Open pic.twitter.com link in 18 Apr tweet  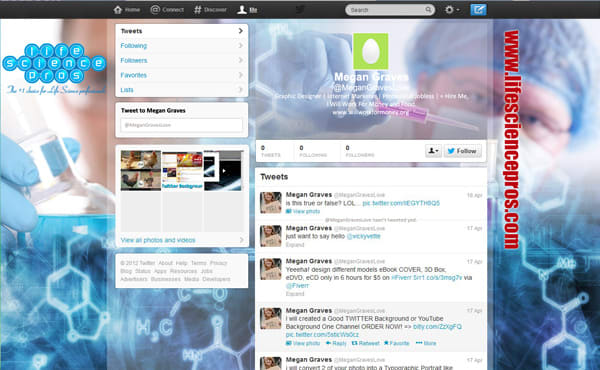coord(401,203)
